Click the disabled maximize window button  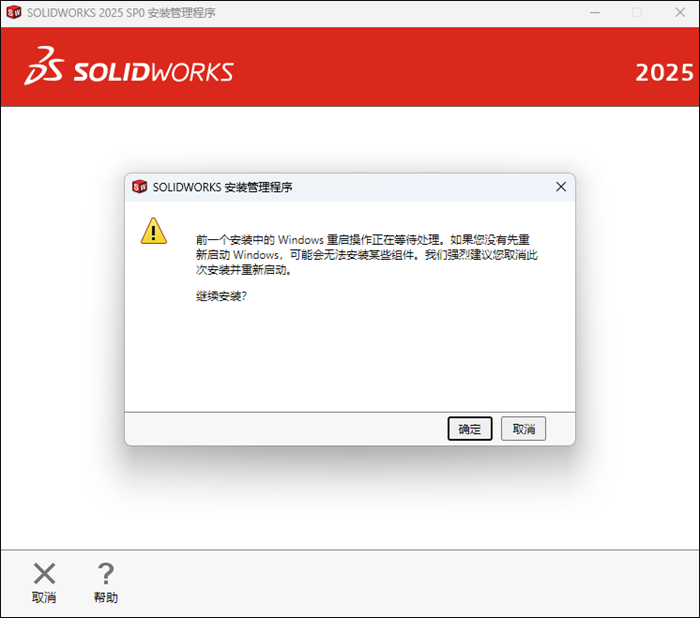point(637,13)
